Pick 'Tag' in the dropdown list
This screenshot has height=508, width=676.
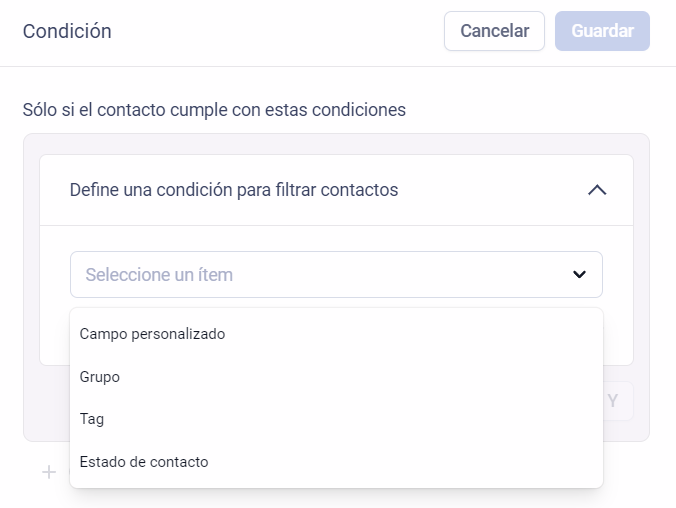[x=92, y=419]
